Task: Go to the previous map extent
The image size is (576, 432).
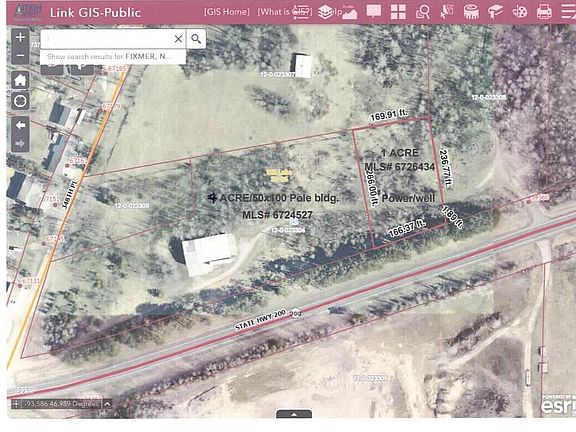Action: pos(20,126)
